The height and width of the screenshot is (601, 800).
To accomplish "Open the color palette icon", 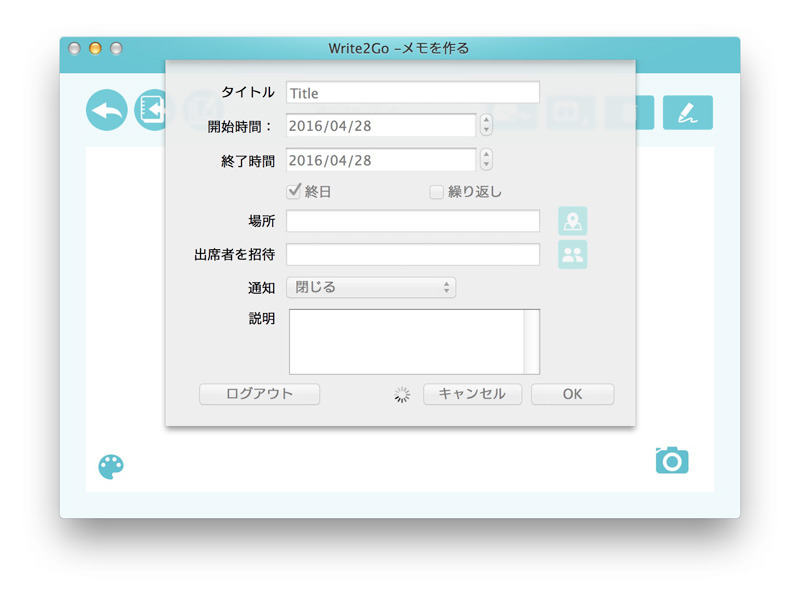I will 111,466.
